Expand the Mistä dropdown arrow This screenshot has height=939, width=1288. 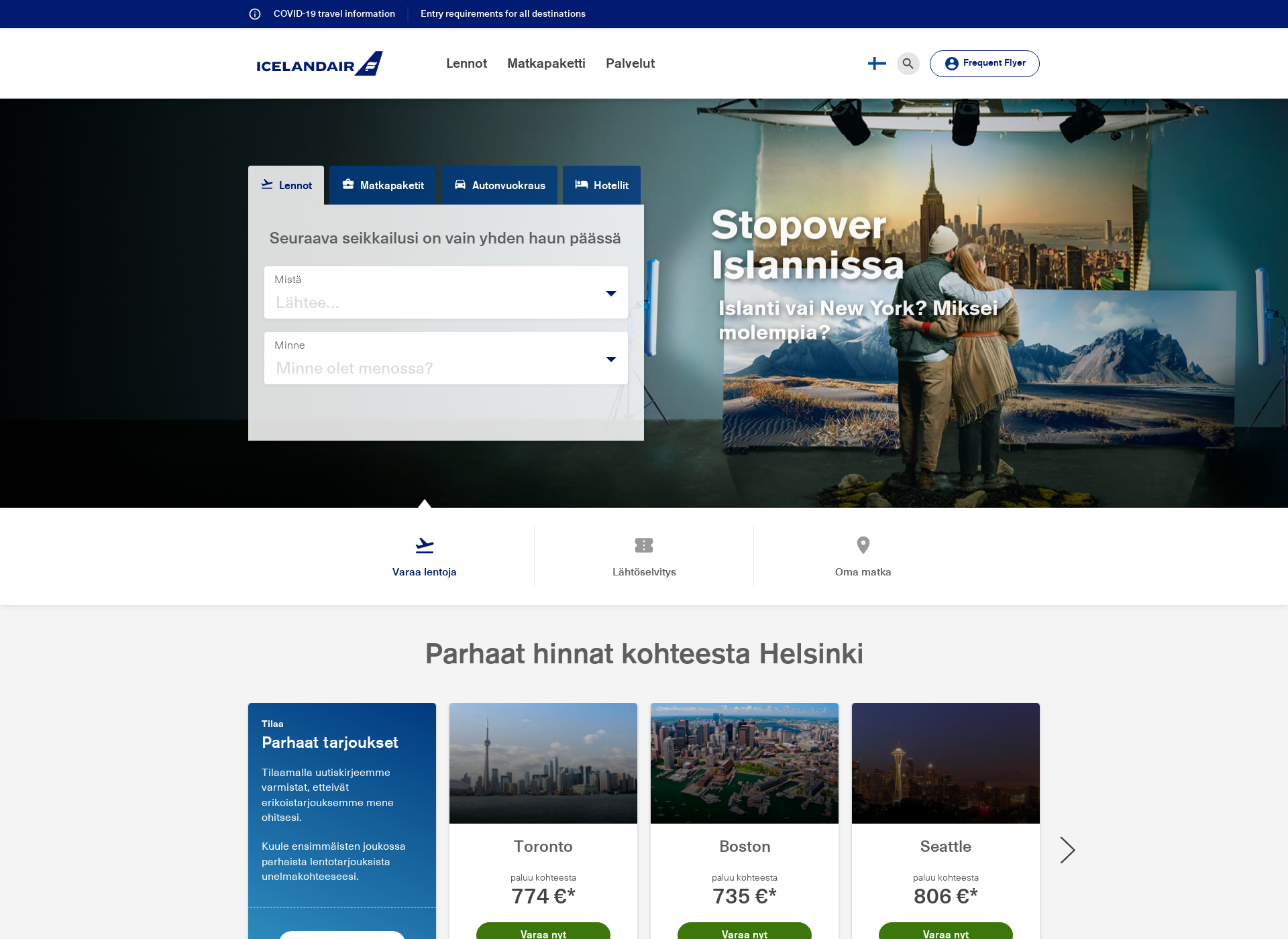pos(611,294)
